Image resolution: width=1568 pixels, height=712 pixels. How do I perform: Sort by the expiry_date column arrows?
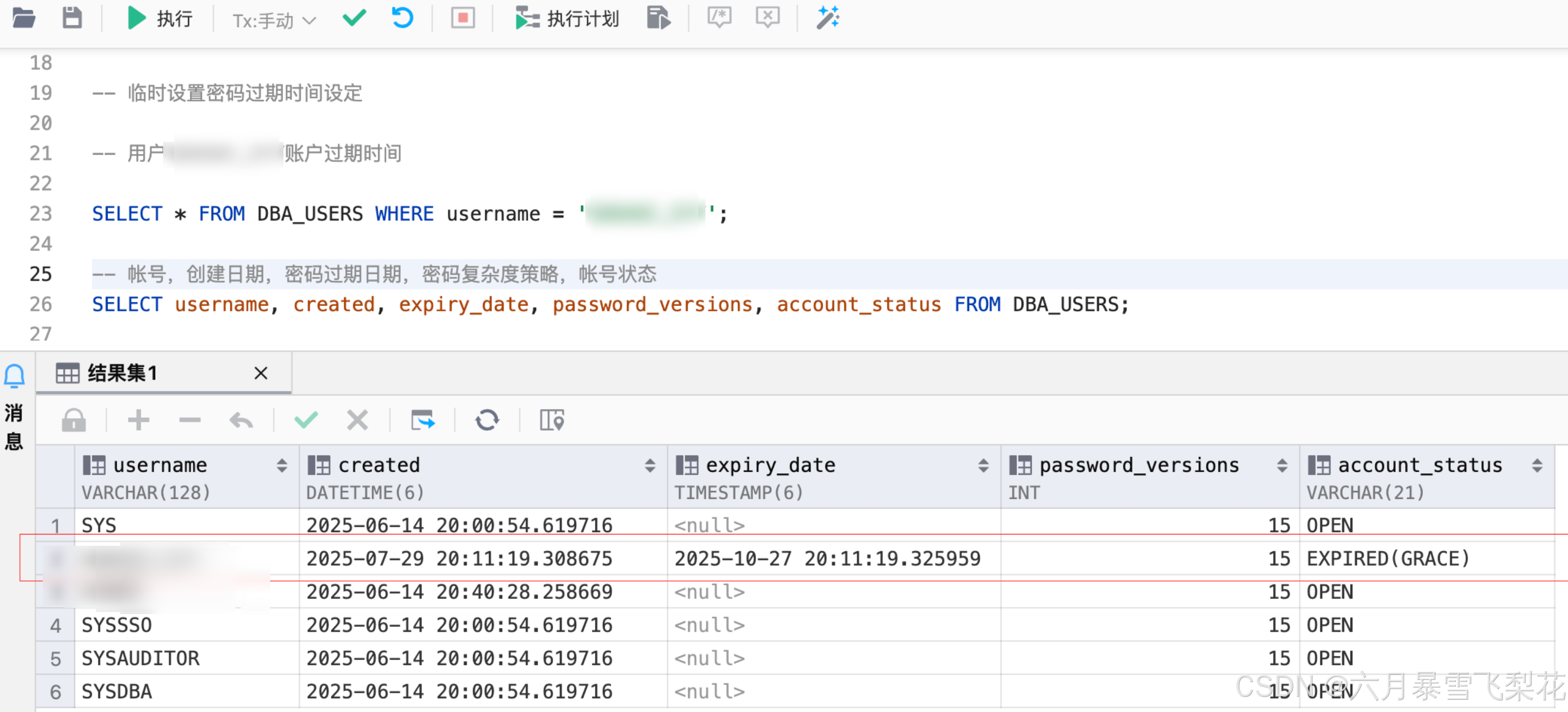(983, 466)
